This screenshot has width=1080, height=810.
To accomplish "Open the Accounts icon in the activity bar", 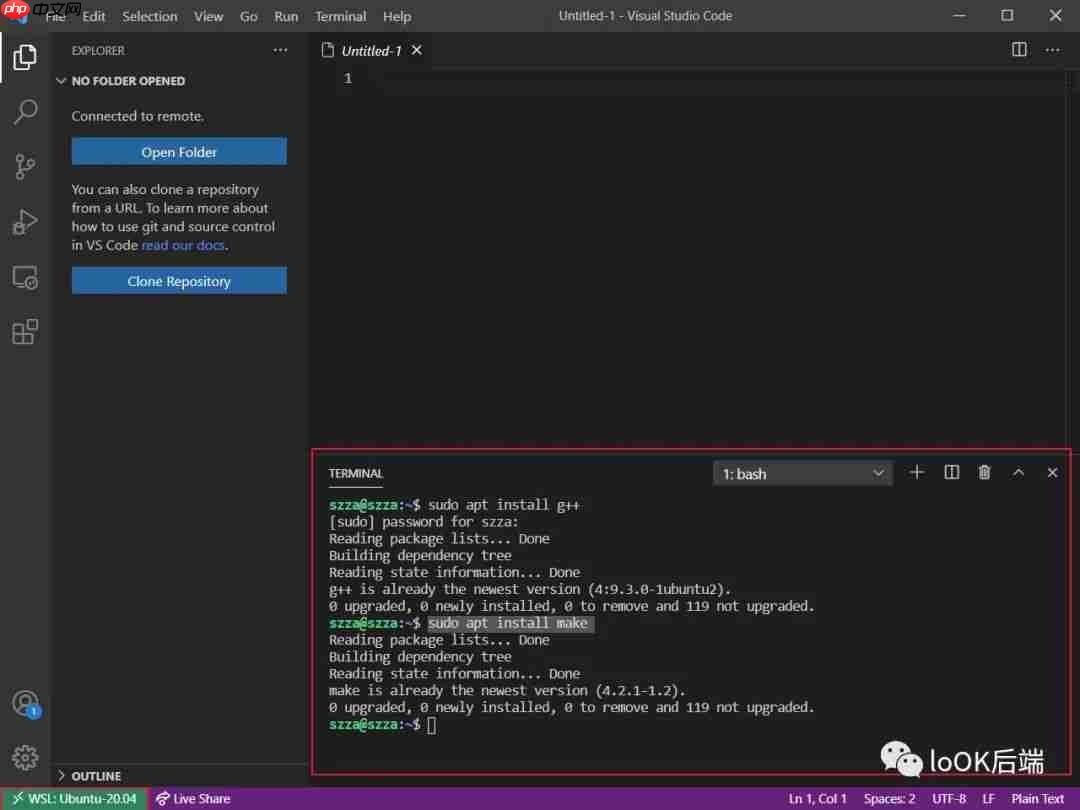I will point(24,703).
